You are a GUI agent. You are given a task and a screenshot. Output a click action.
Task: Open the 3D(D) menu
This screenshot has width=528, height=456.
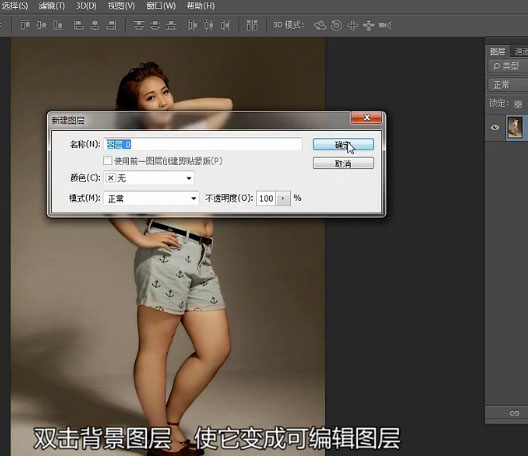pos(86,6)
